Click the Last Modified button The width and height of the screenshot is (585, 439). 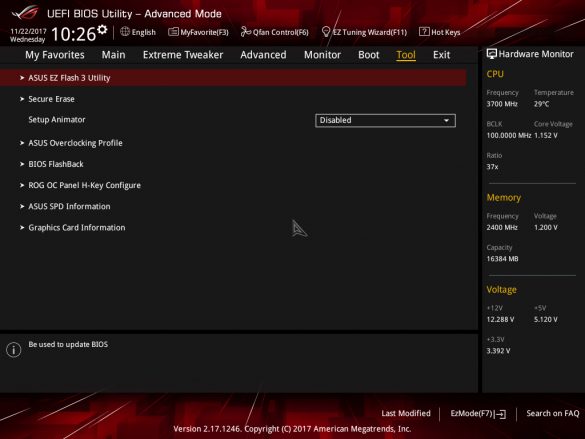406,413
